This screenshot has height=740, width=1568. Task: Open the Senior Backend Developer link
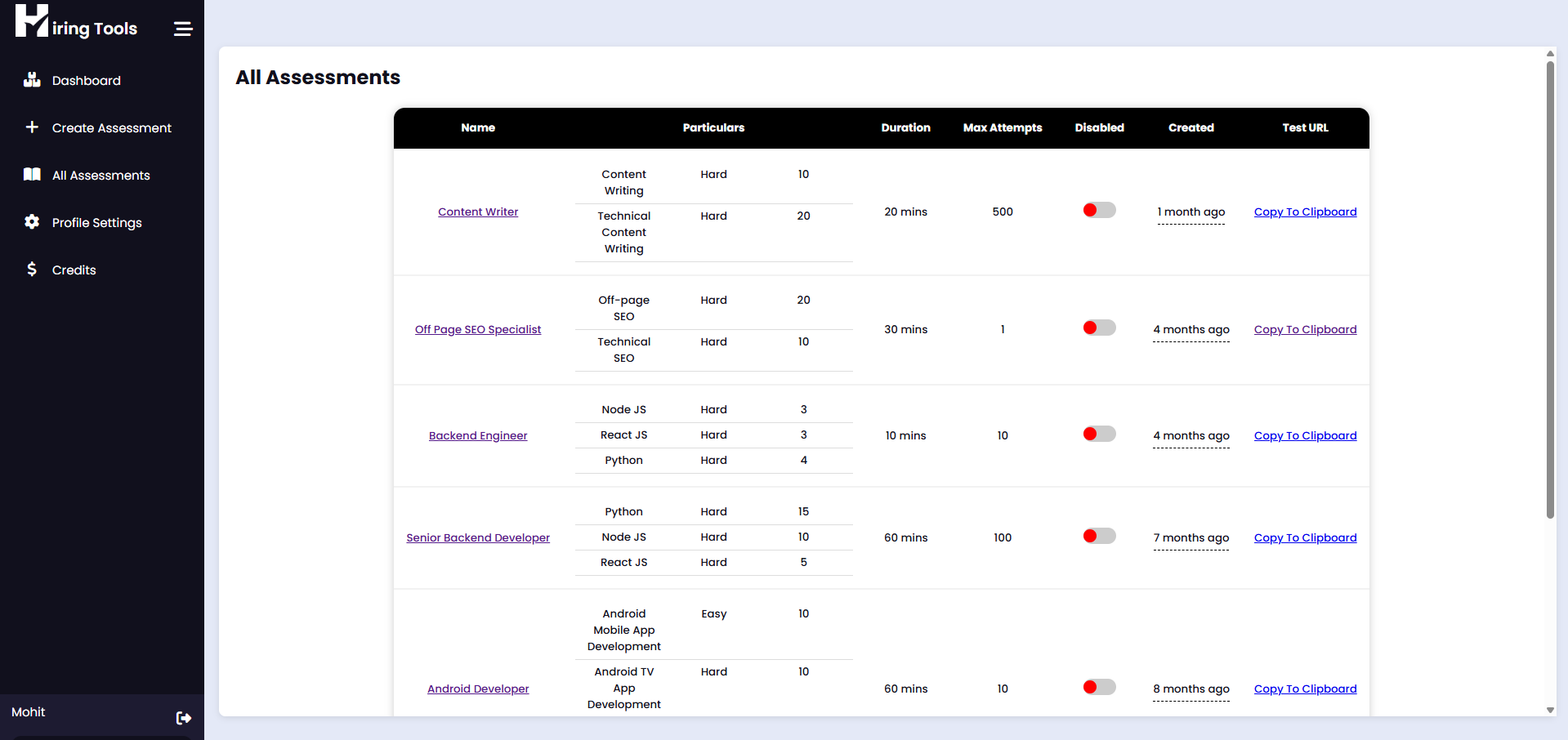click(478, 537)
